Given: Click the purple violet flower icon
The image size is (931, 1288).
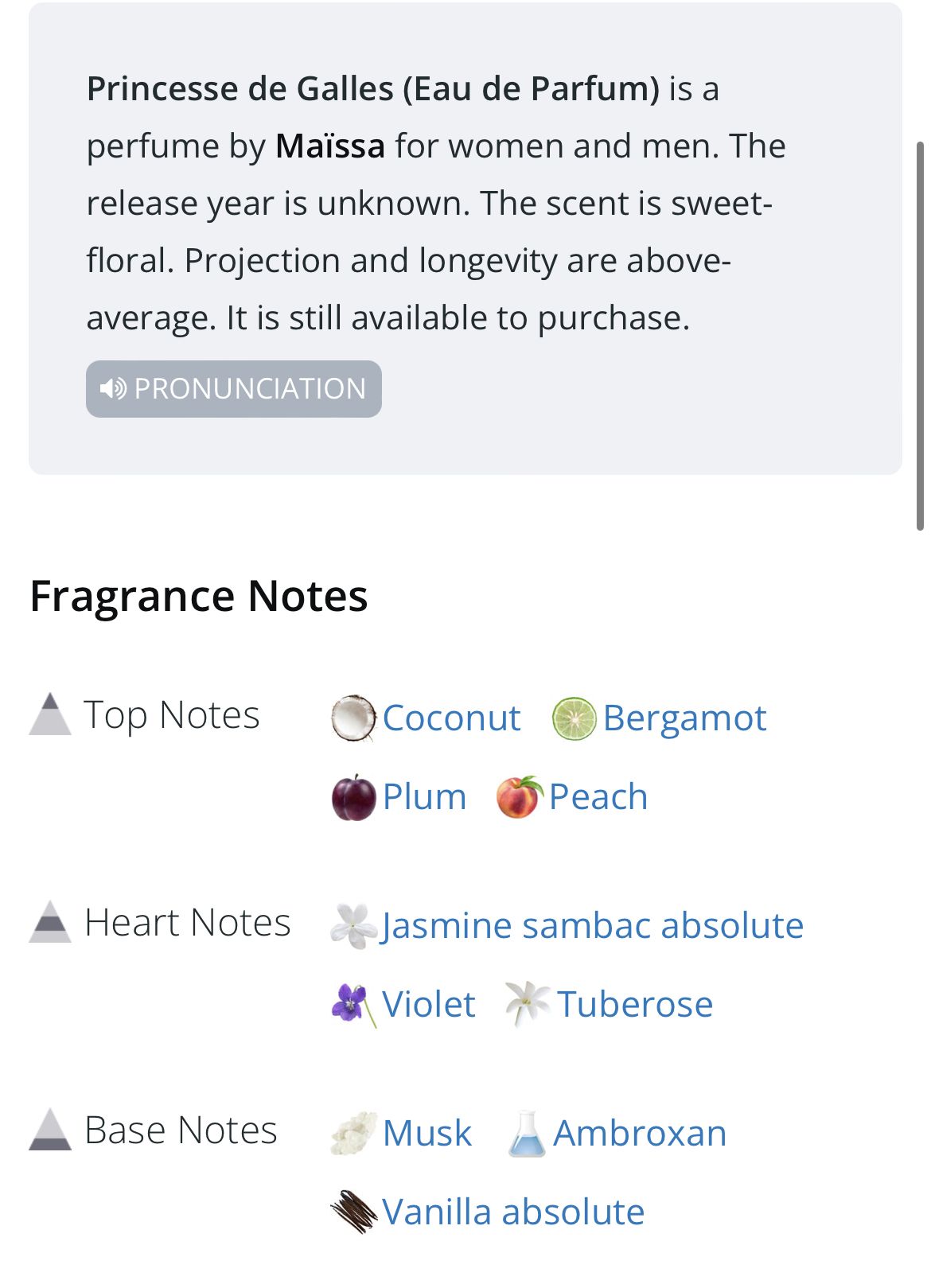Looking at the screenshot, I should click(353, 1005).
